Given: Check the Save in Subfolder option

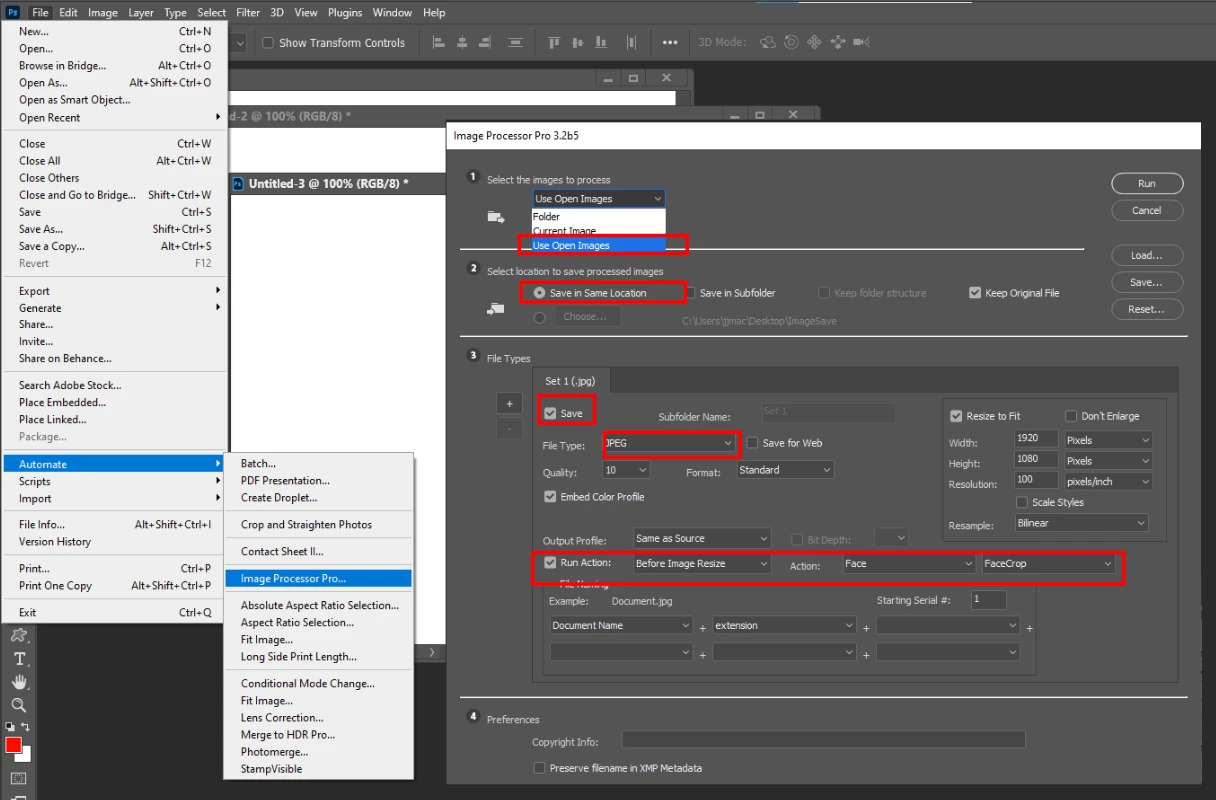Looking at the screenshot, I should 691,293.
